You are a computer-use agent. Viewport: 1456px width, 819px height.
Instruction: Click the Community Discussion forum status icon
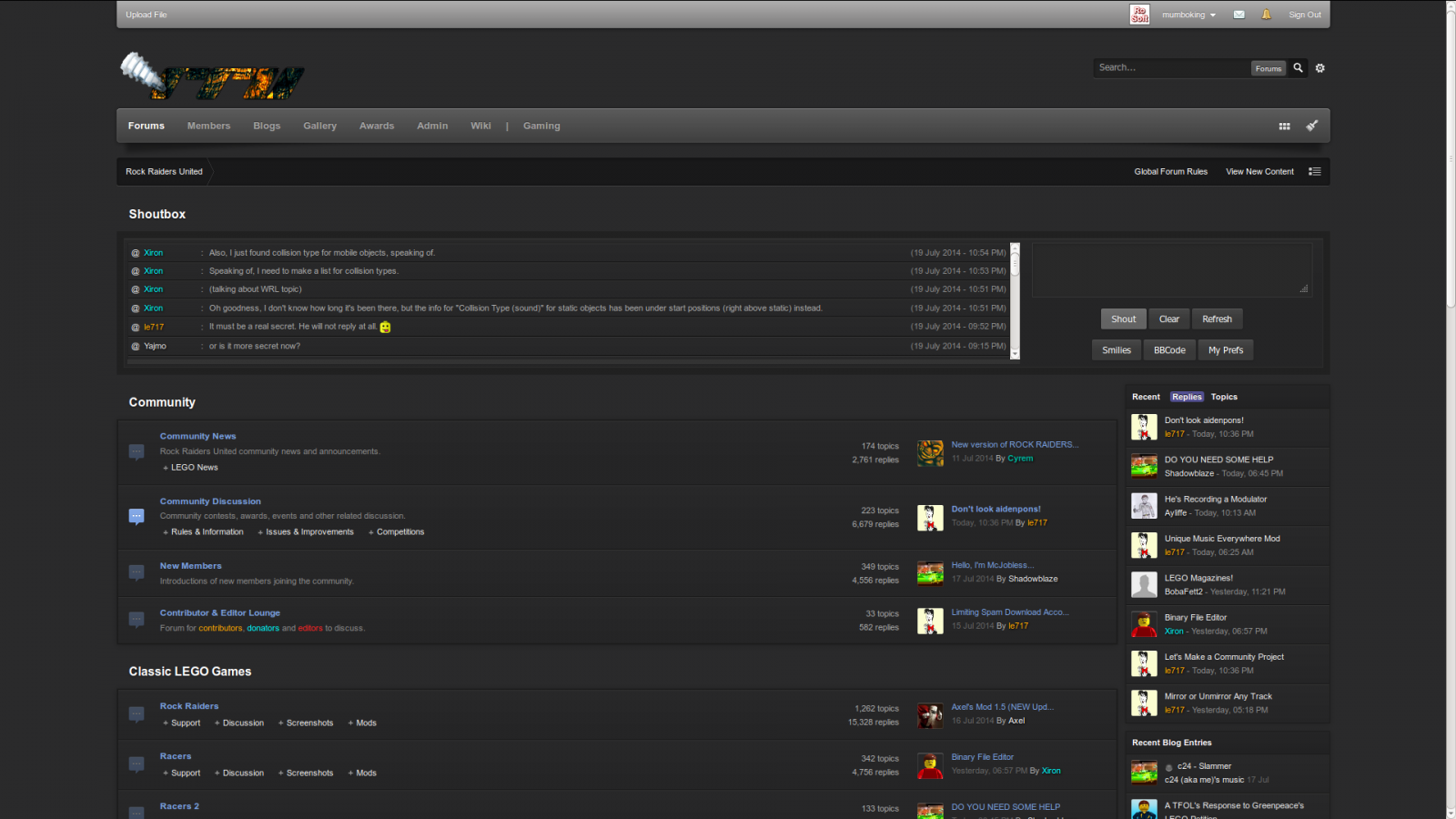point(136,516)
